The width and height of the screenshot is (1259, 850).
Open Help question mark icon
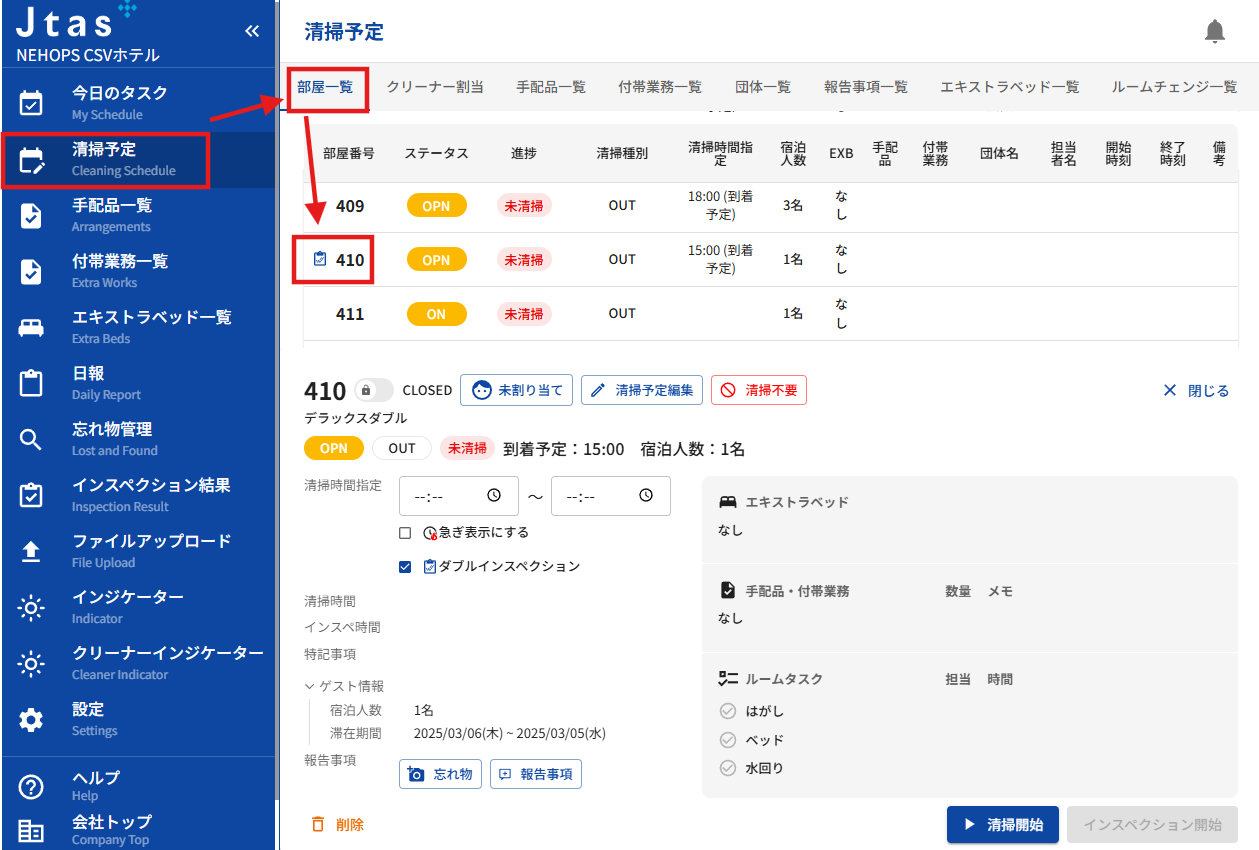[31, 786]
